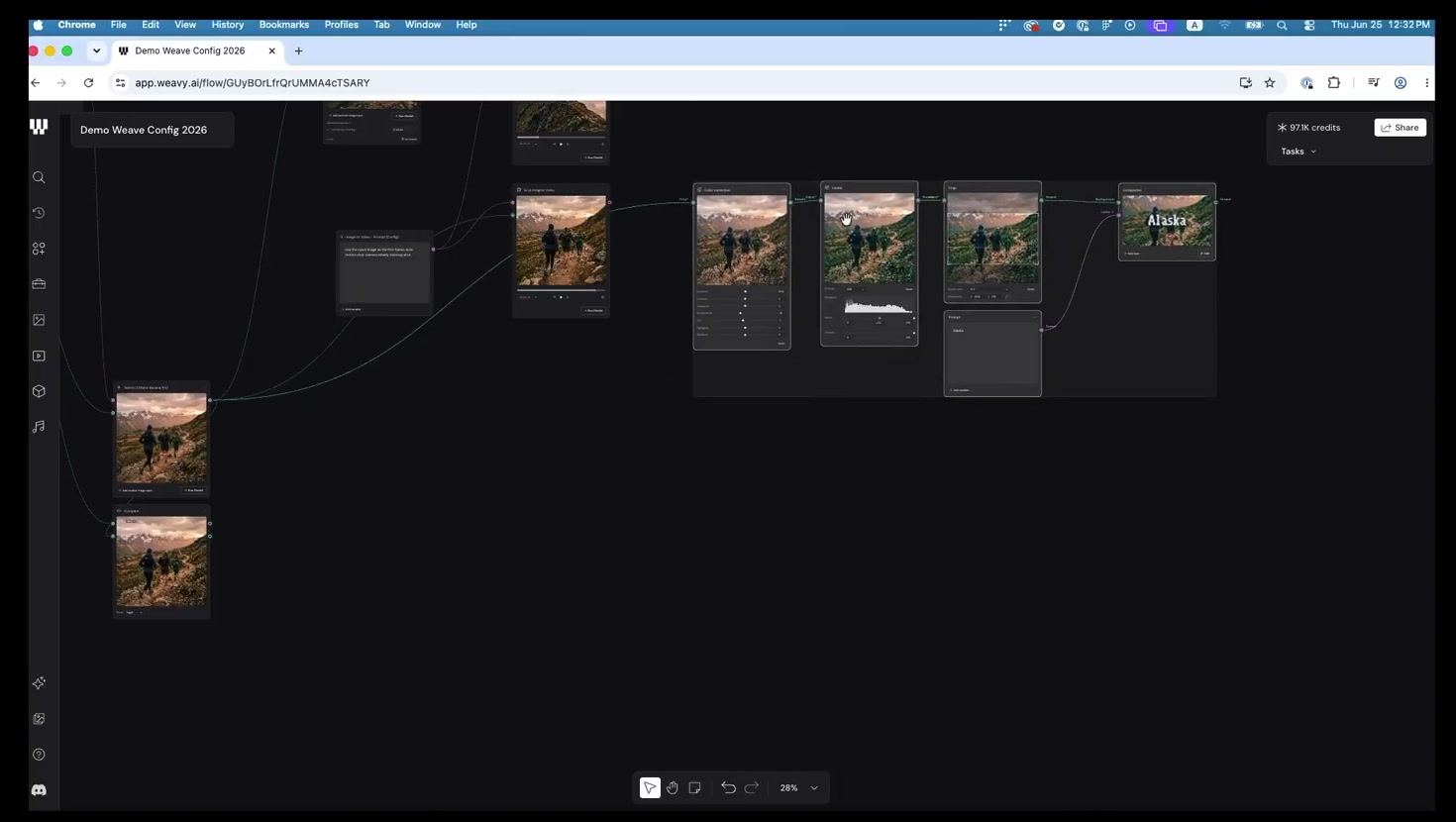Open the Chrome tab search chevron
The width and height of the screenshot is (1456, 822).
click(96, 51)
